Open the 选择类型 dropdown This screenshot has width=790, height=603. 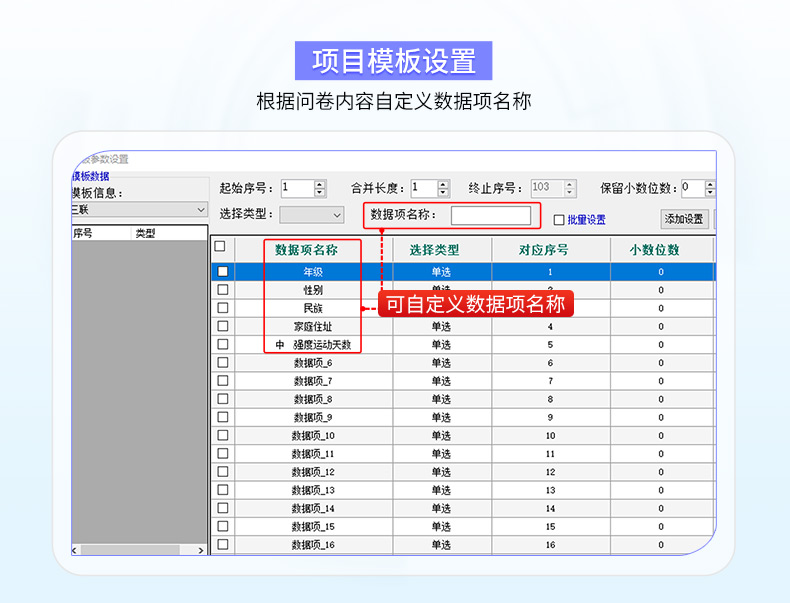(x=311, y=214)
